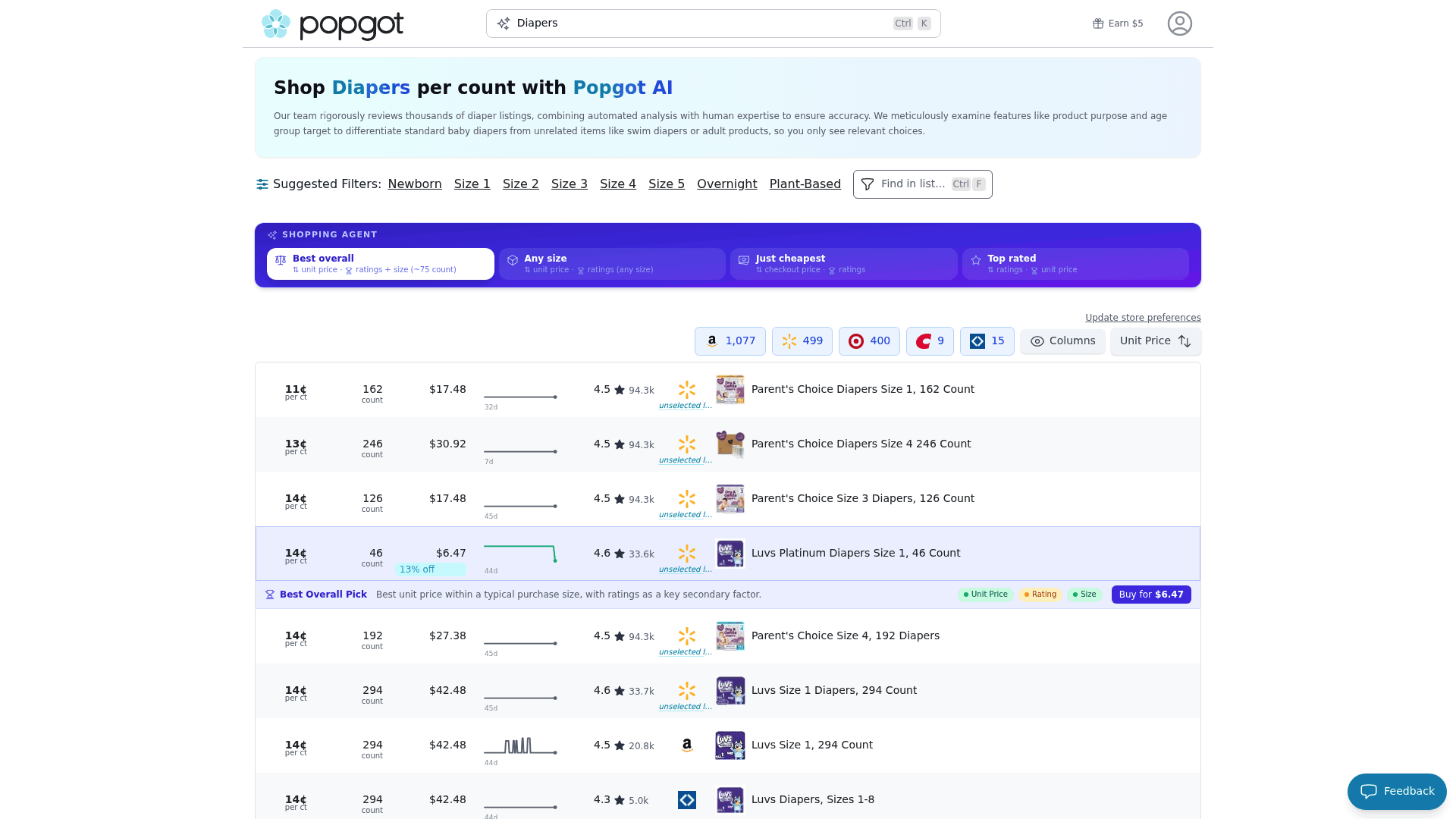Click the sparkle icon in the search bar
This screenshot has width=1456, height=819.
pyautogui.click(x=504, y=24)
